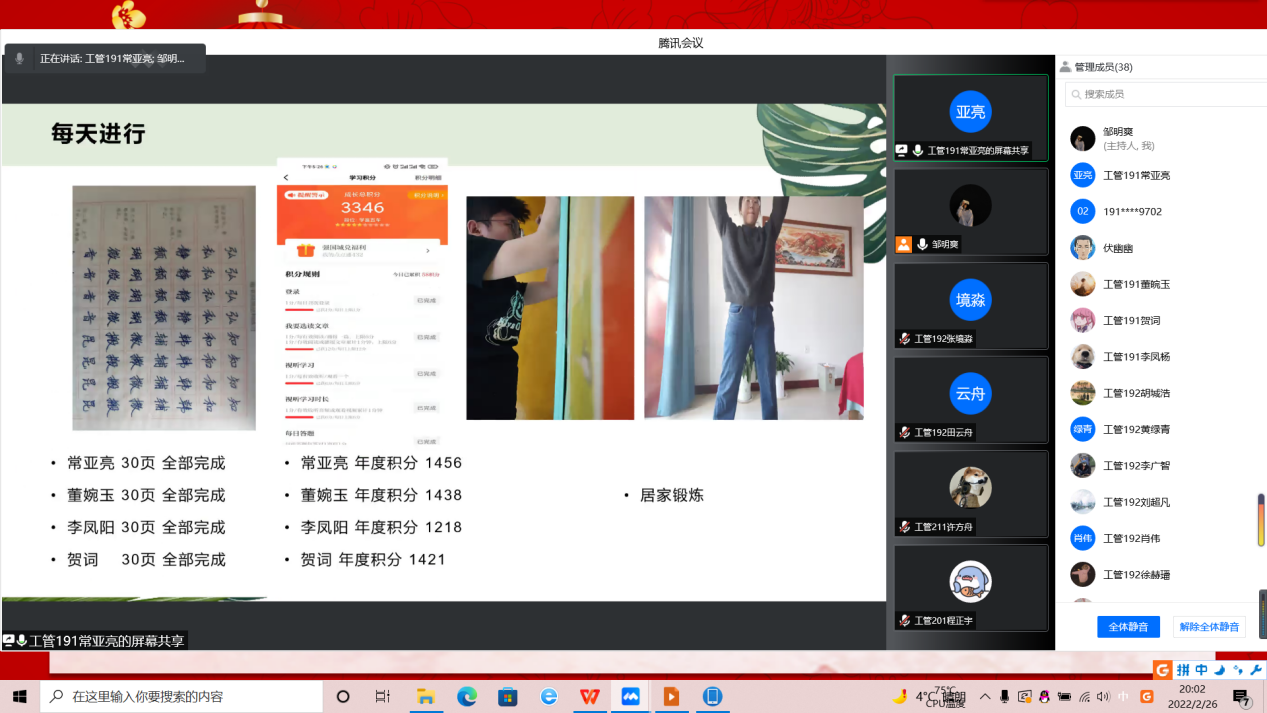Click the muted mic icon for 工管211许方舟
The height and width of the screenshot is (713, 1267).
click(x=904, y=527)
